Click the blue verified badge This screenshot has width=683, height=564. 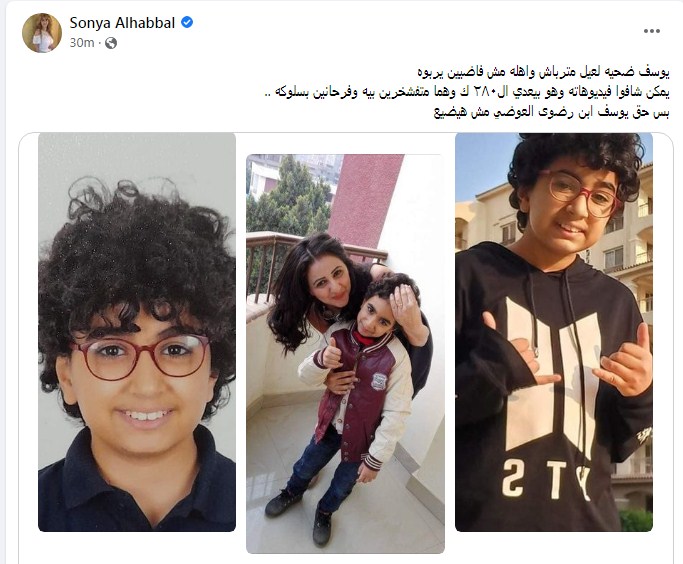(x=187, y=22)
